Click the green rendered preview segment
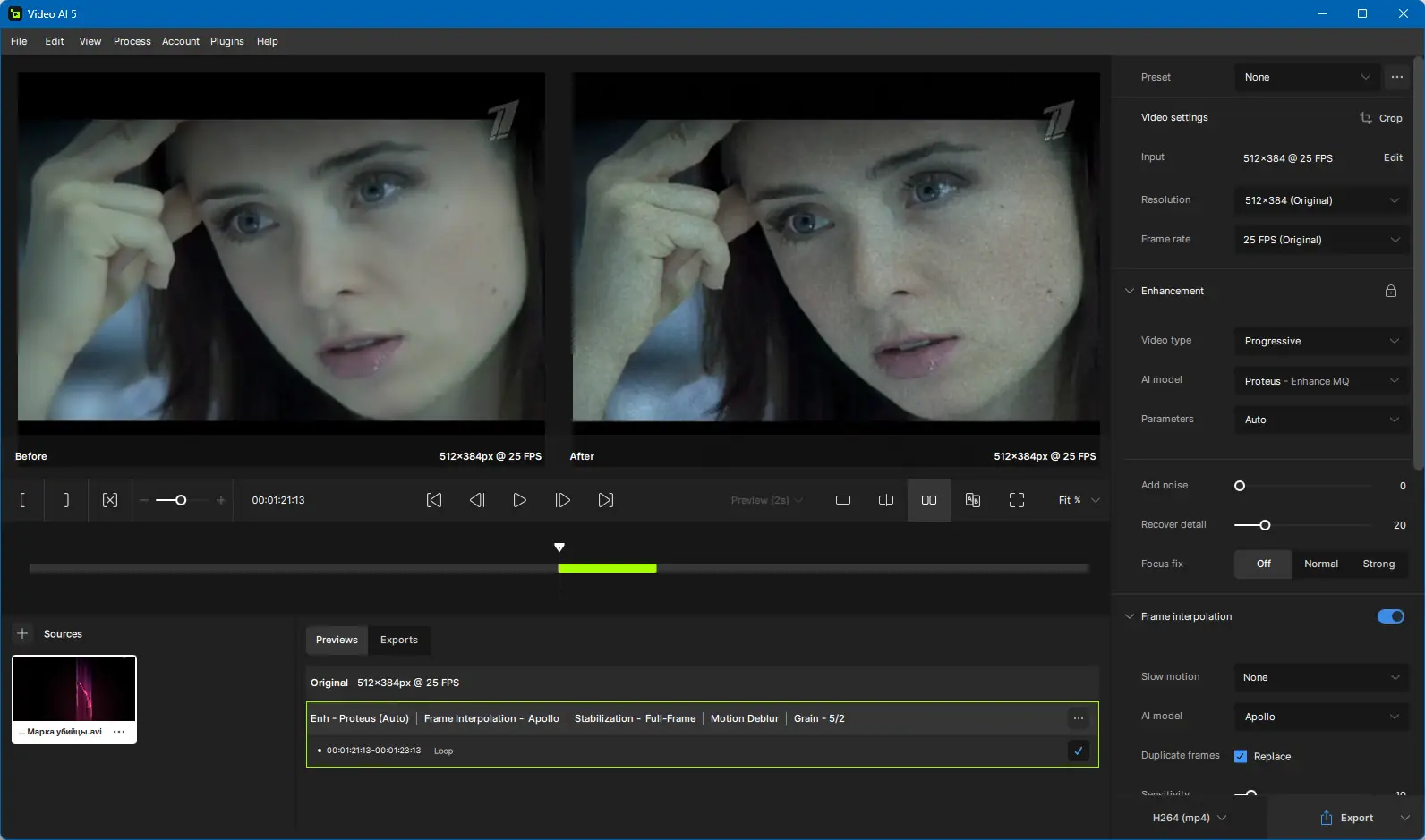Viewport: 1425px width, 840px height. [608, 568]
